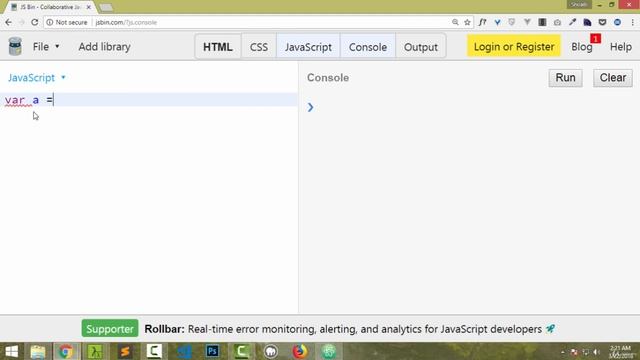Toggle the CSS panel tab
This screenshot has height=360, width=640.
coord(259,47)
